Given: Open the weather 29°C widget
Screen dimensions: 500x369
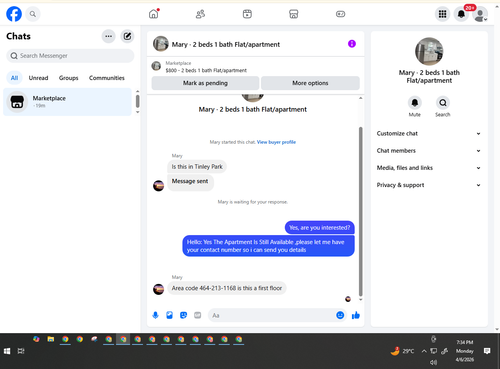Looking at the screenshot, I should coord(403,351).
